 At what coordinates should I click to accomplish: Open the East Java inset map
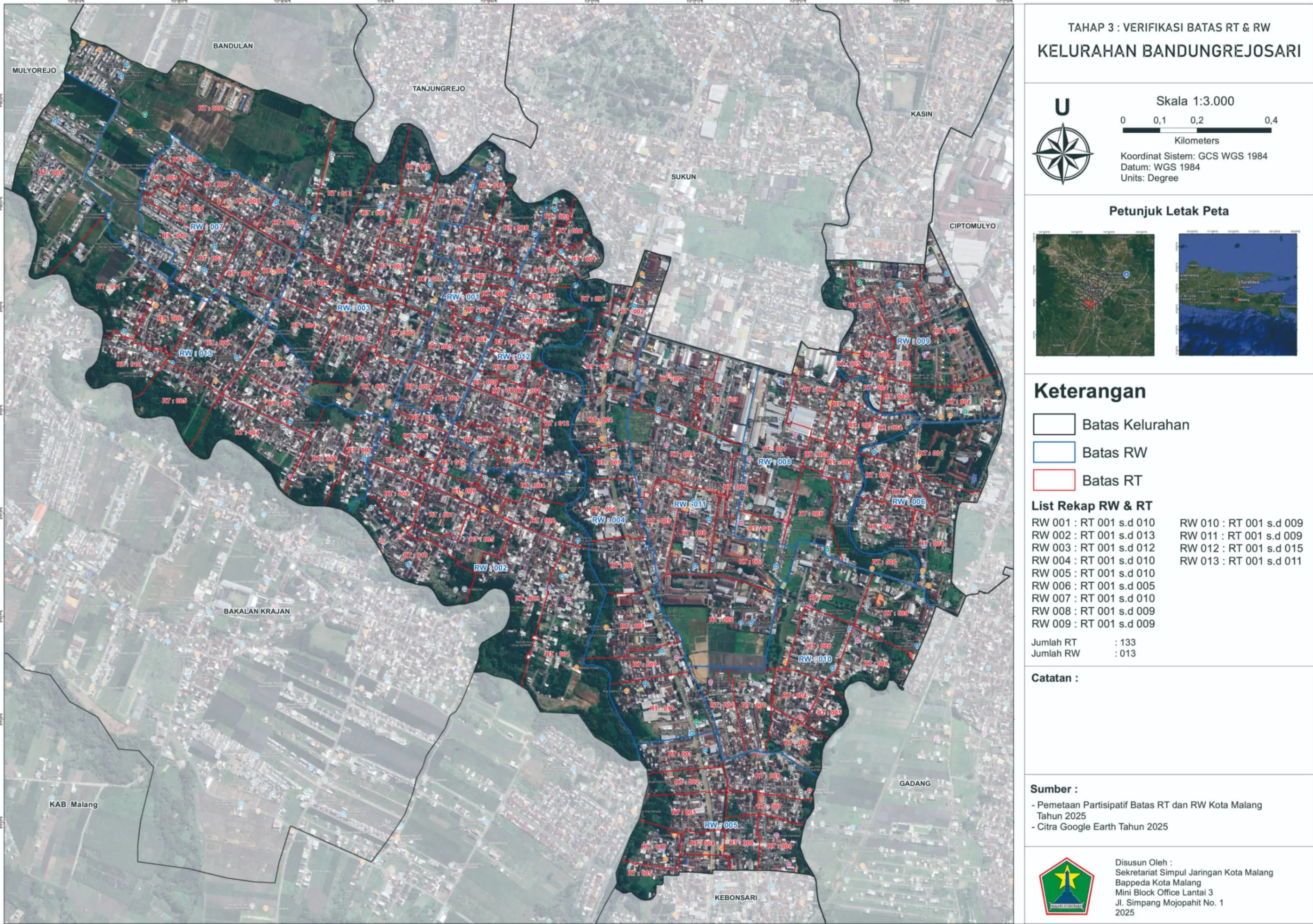click(x=1238, y=294)
